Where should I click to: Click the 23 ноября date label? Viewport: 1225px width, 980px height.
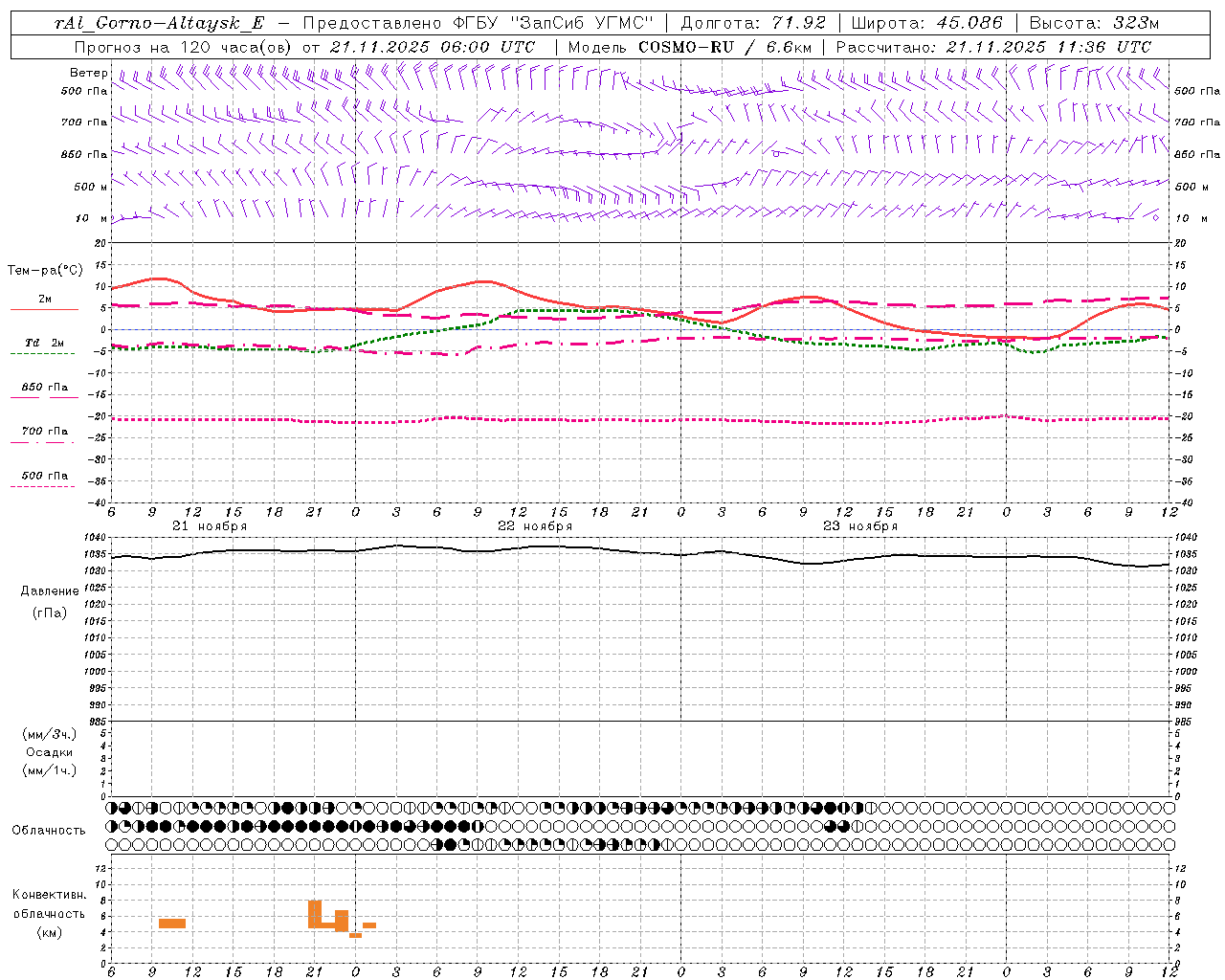coord(860,525)
